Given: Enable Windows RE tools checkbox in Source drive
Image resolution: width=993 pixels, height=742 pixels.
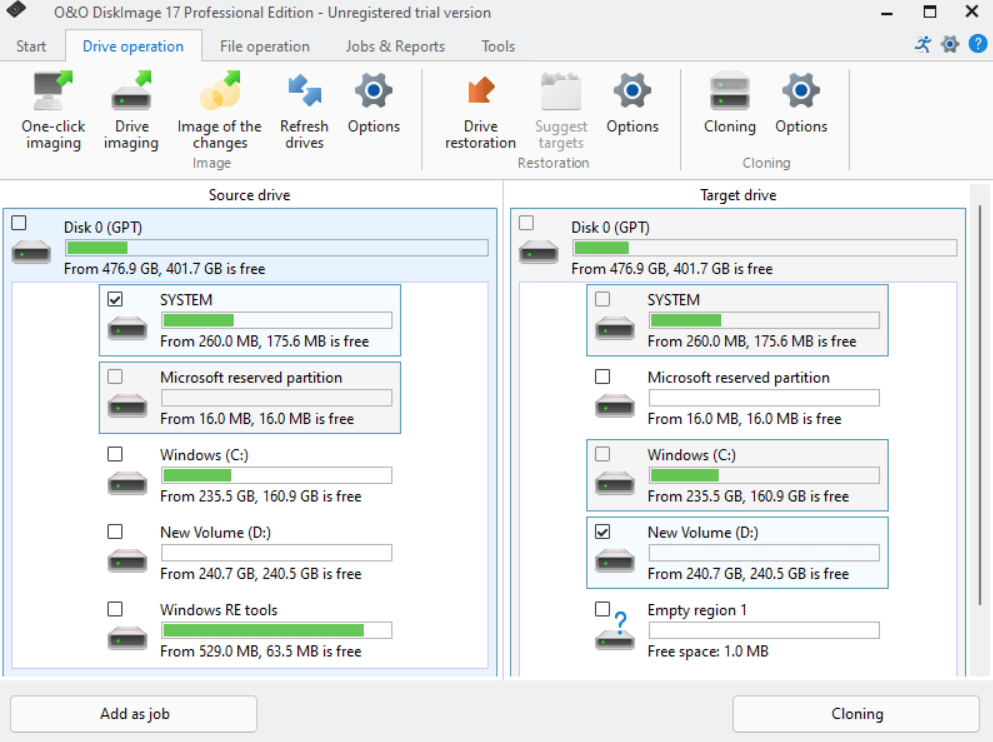Looking at the screenshot, I should 115,609.
